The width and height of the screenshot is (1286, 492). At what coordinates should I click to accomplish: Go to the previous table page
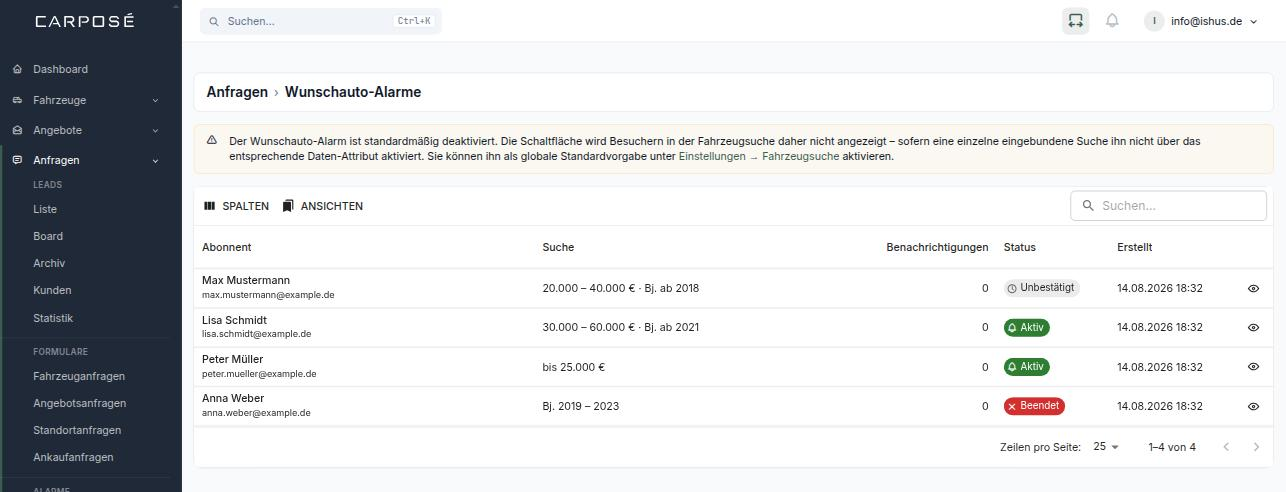pos(1226,447)
